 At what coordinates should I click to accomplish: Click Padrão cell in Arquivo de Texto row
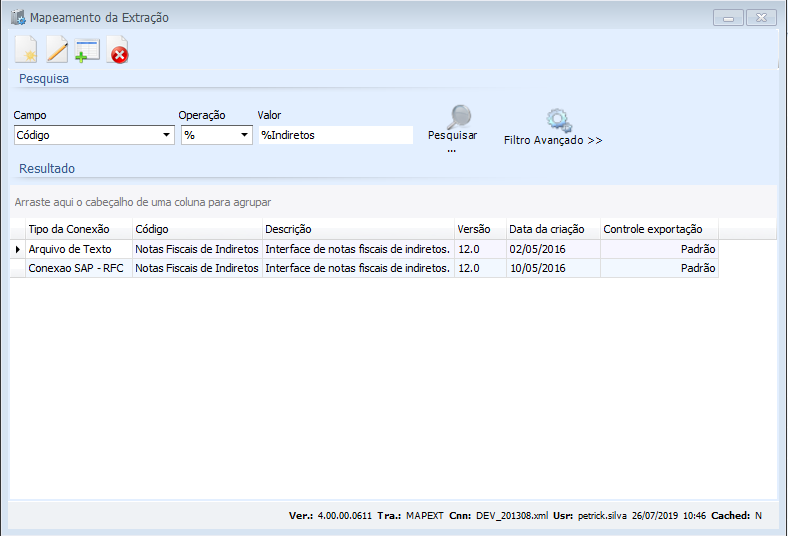point(659,249)
